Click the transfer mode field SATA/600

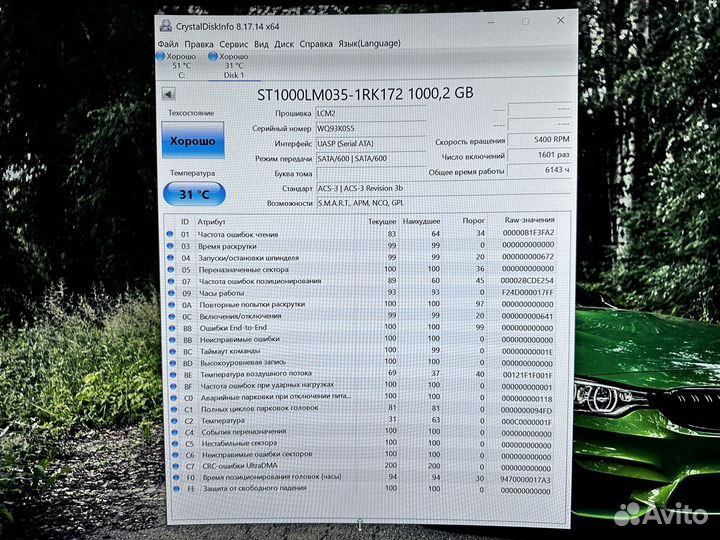point(371,158)
